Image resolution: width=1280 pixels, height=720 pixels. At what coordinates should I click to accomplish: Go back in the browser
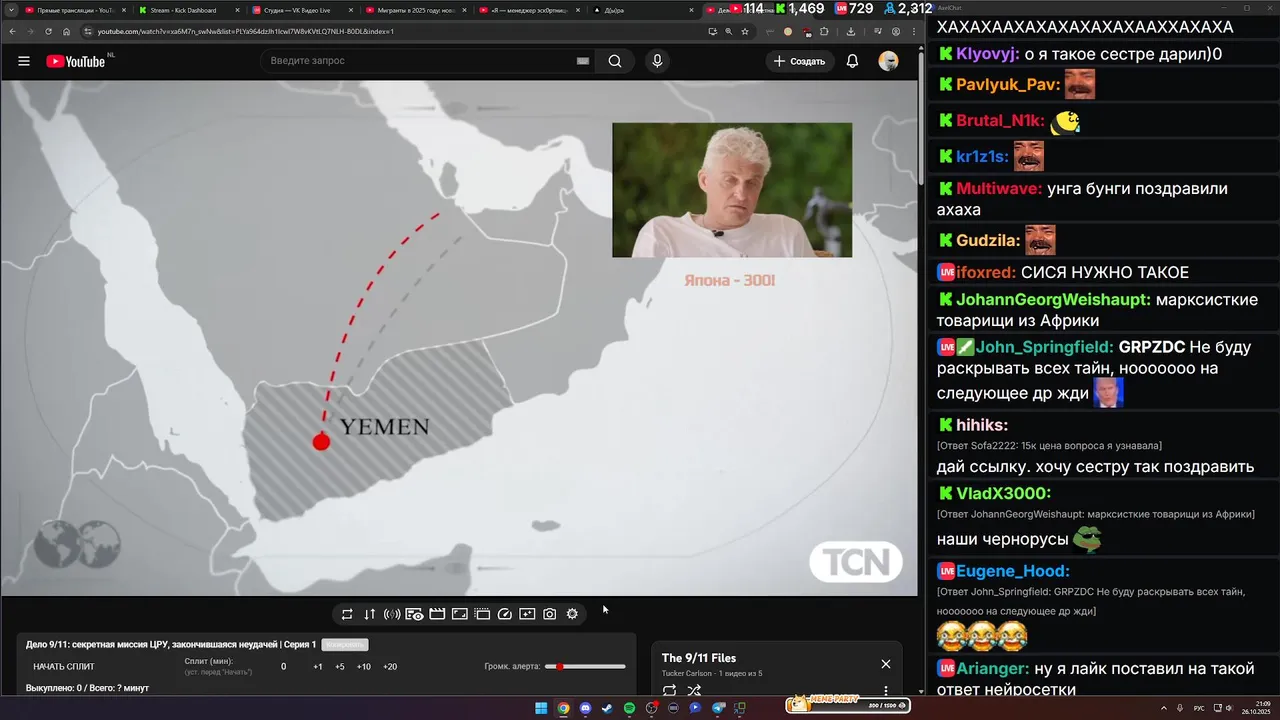click(12, 31)
